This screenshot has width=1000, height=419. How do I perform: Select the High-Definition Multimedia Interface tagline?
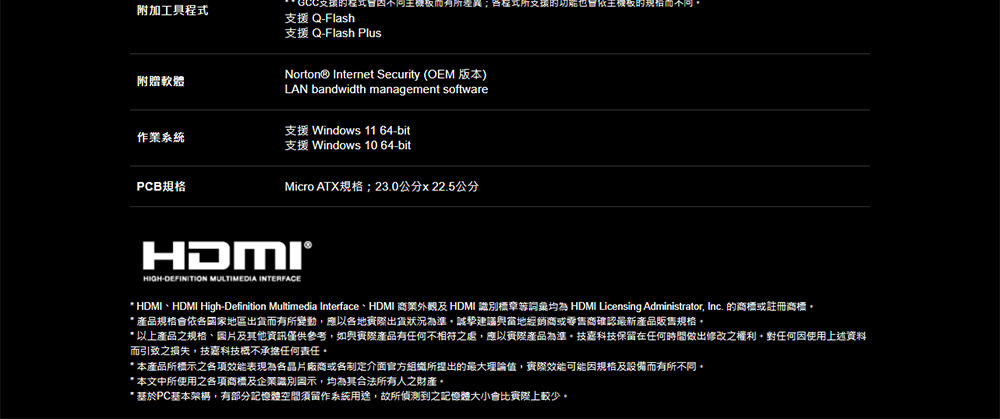coord(222,279)
